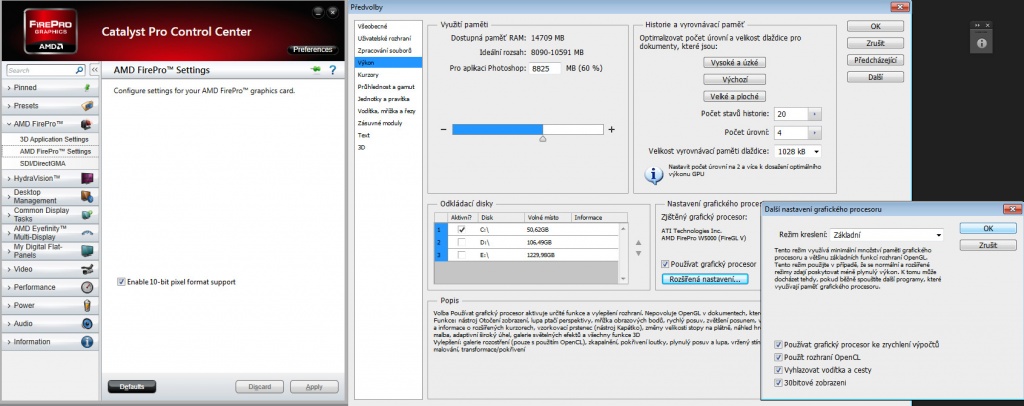Toggle Enable 10-bit pixel format support
The image size is (1024, 406).
point(121,282)
